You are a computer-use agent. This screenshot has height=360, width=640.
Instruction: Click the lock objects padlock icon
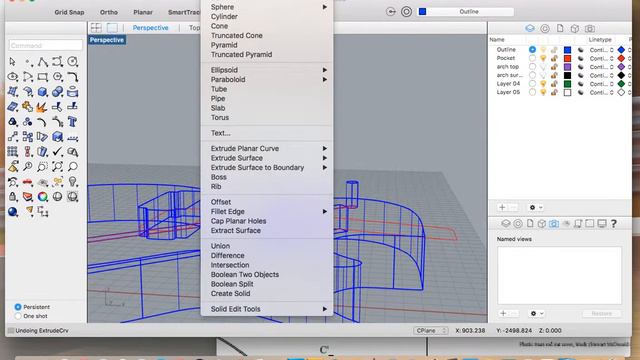point(12,197)
